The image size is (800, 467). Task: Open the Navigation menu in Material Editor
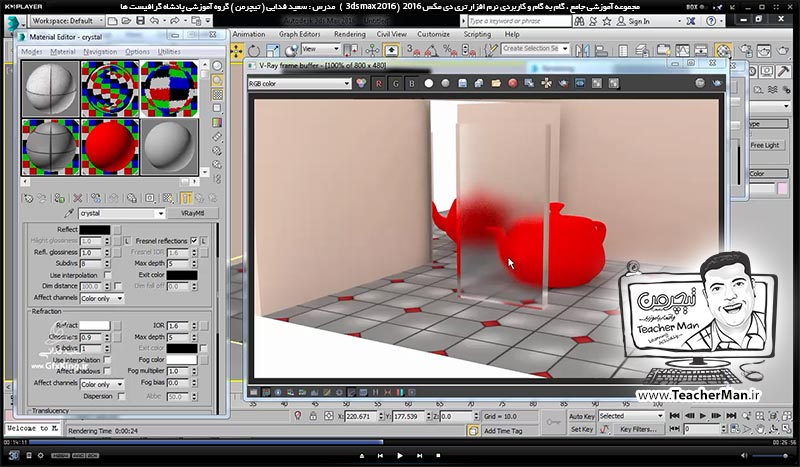(x=100, y=52)
